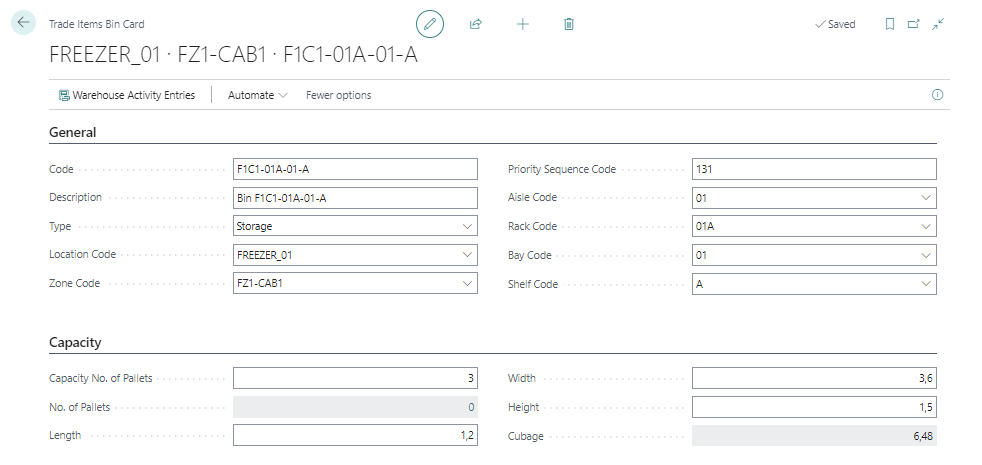
Task: Expand the Zone Code dropdown
Action: coord(468,285)
